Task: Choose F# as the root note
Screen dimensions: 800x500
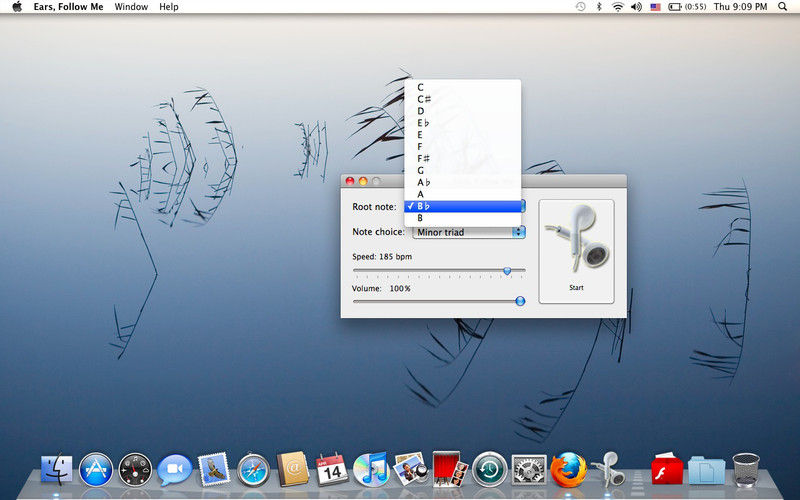Action: (463, 159)
